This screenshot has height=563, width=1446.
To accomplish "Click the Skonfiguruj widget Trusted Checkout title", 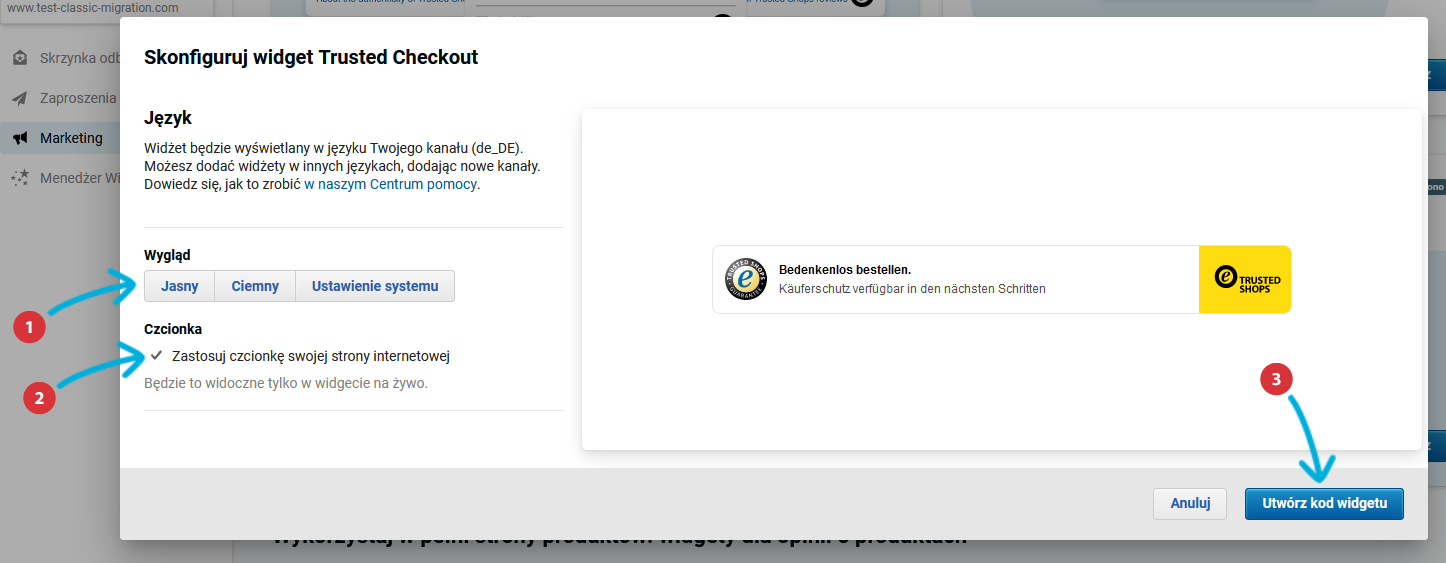I will pyautogui.click(x=311, y=57).
